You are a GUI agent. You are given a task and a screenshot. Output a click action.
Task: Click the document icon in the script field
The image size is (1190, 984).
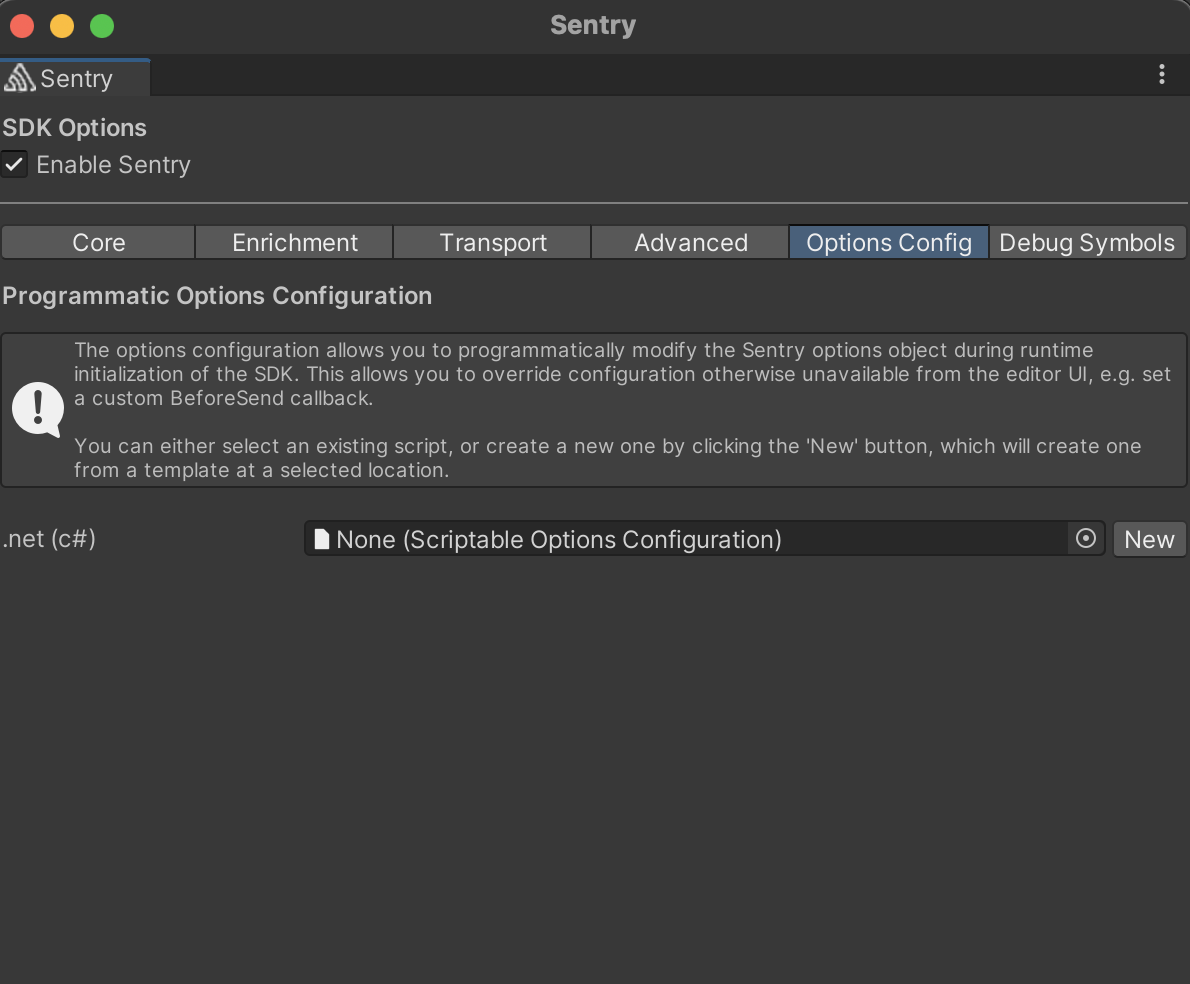[322, 539]
